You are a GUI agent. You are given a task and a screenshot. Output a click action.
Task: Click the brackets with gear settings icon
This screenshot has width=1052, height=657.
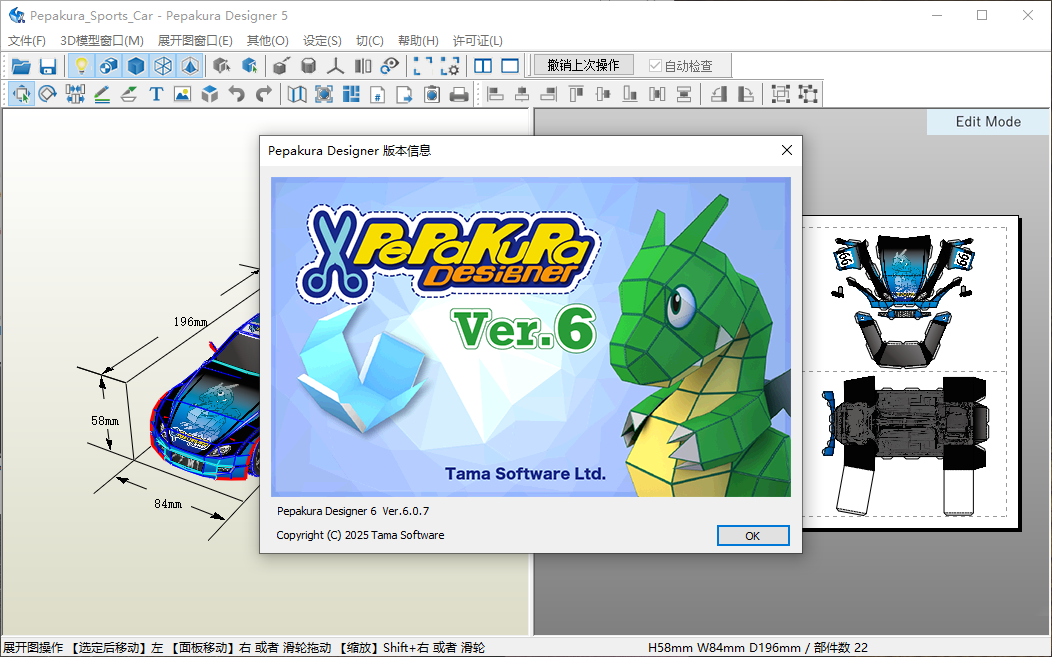coord(450,66)
